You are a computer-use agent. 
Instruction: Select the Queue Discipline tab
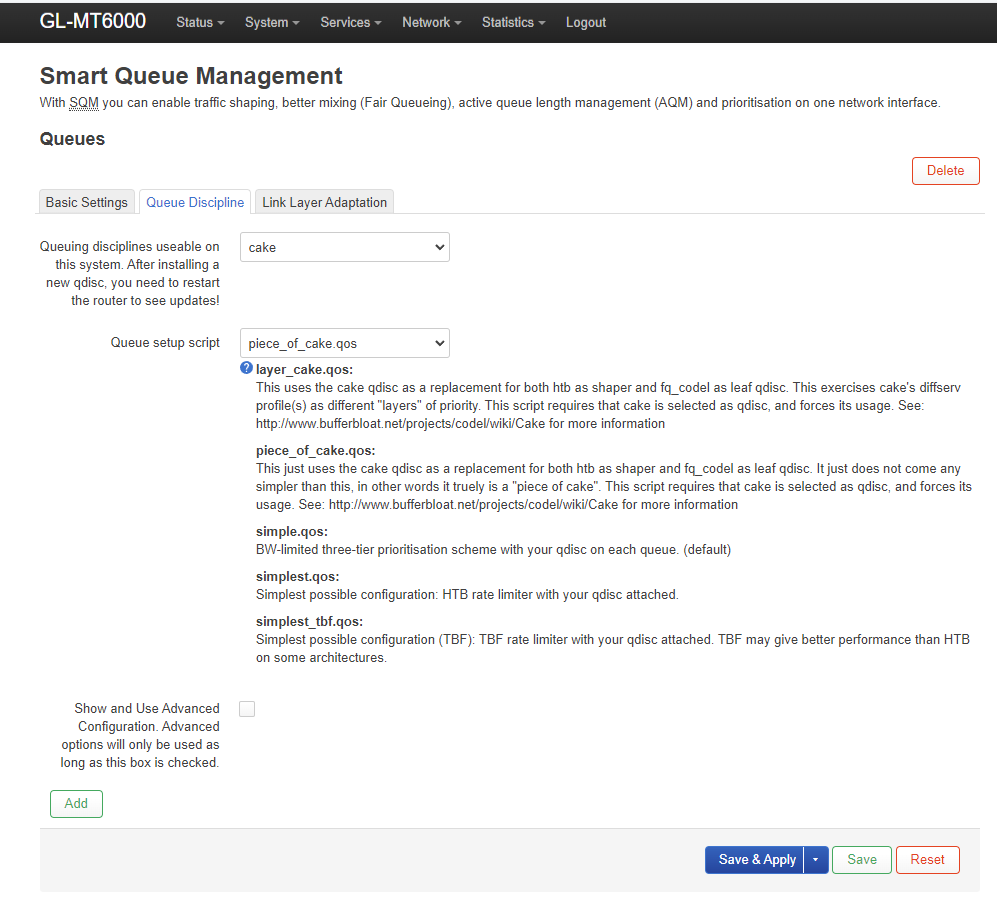coord(195,202)
